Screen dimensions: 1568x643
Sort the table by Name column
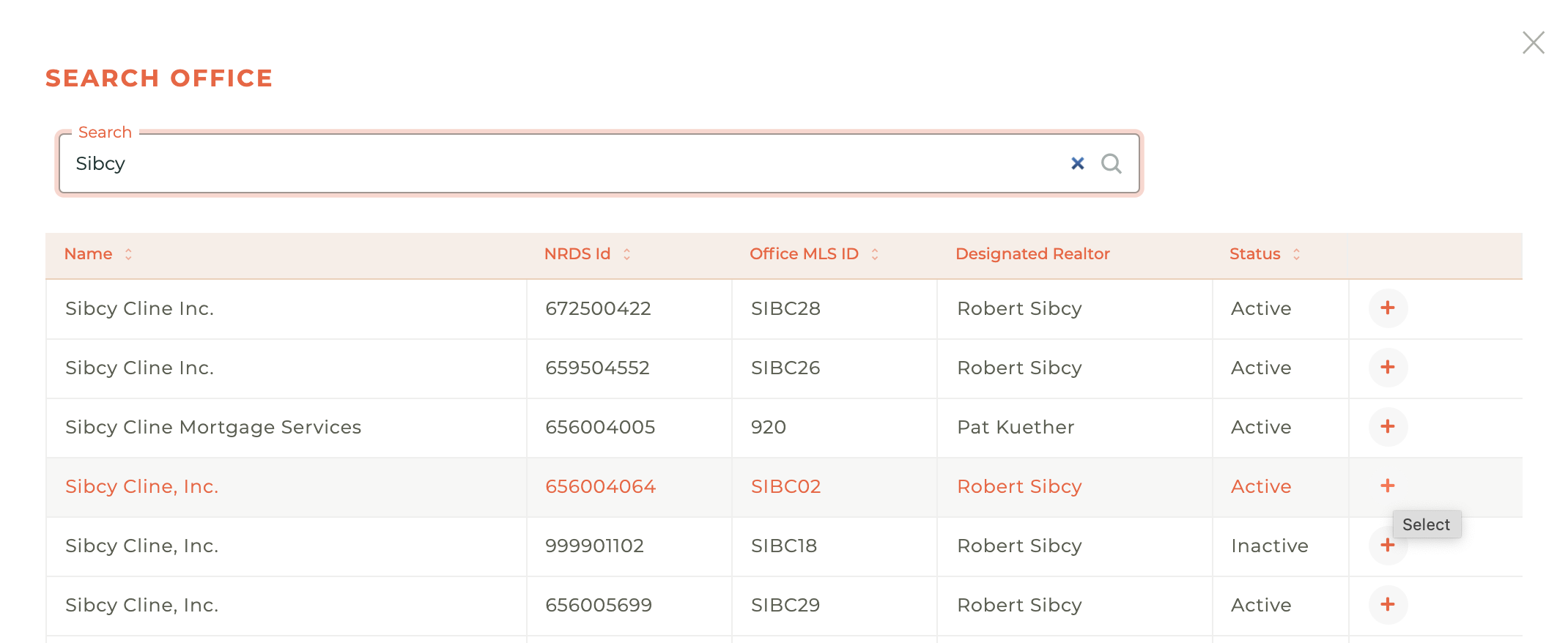pos(98,253)
